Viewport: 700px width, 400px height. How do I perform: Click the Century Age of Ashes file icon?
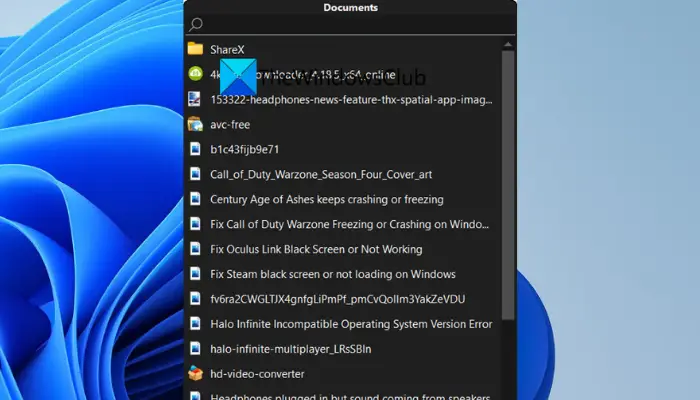pyautogui.click(x=195, y=199)
